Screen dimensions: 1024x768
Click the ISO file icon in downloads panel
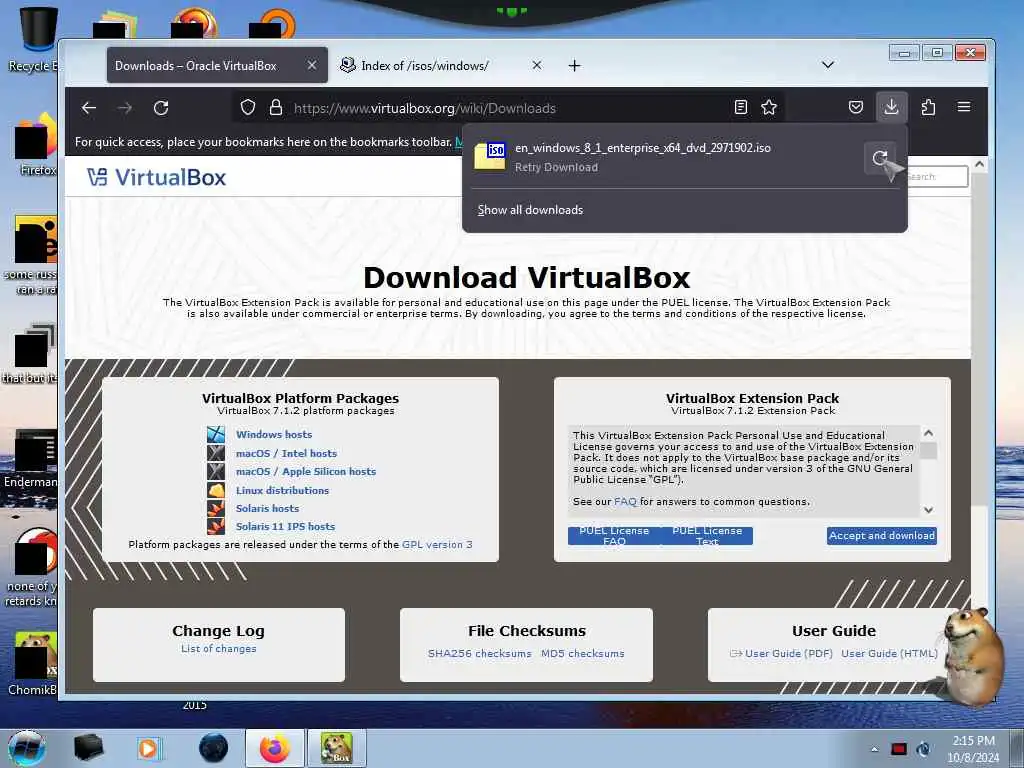click(490, 156)
